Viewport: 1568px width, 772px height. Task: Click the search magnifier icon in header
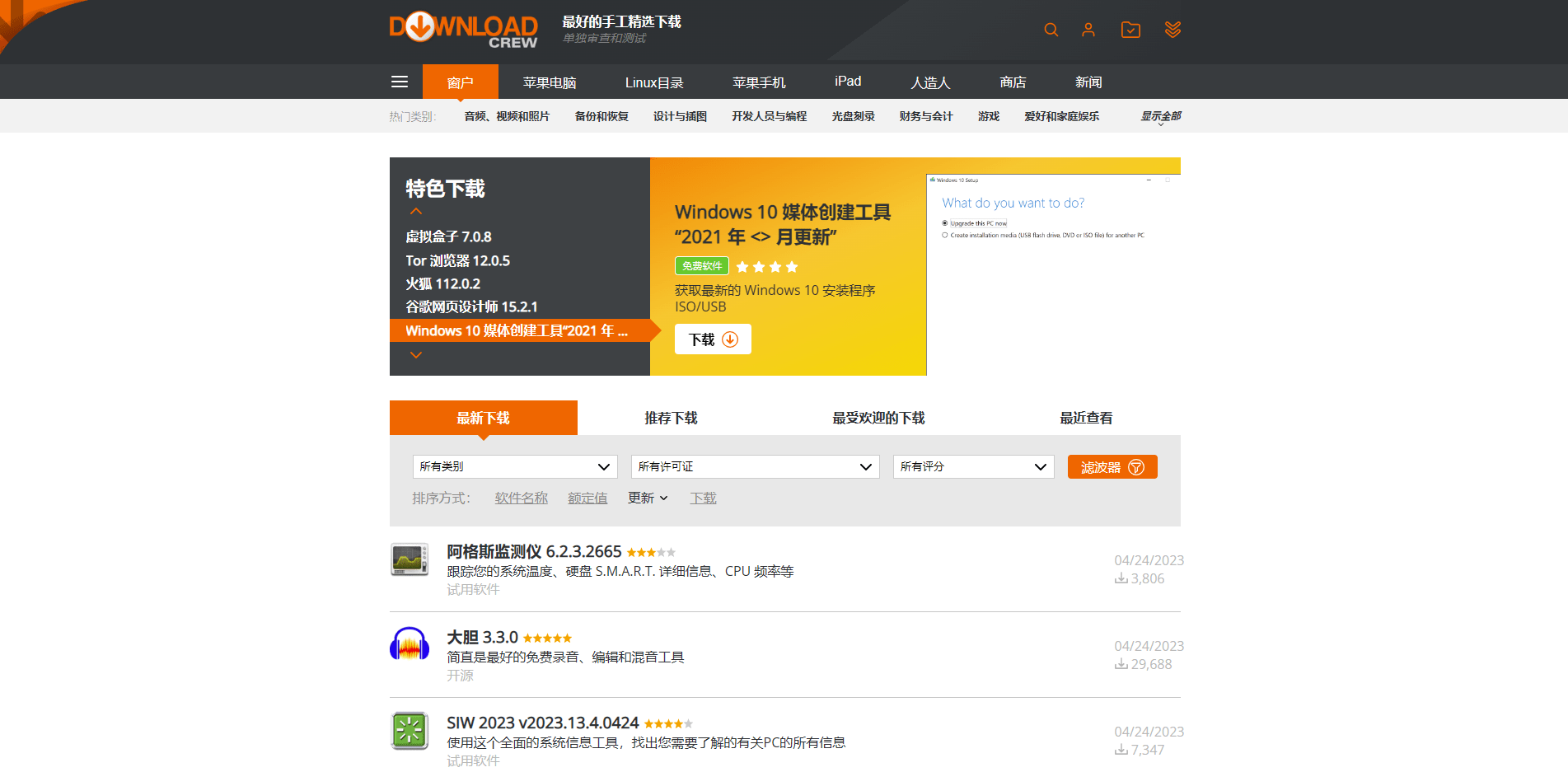(x=1051, y=30)
